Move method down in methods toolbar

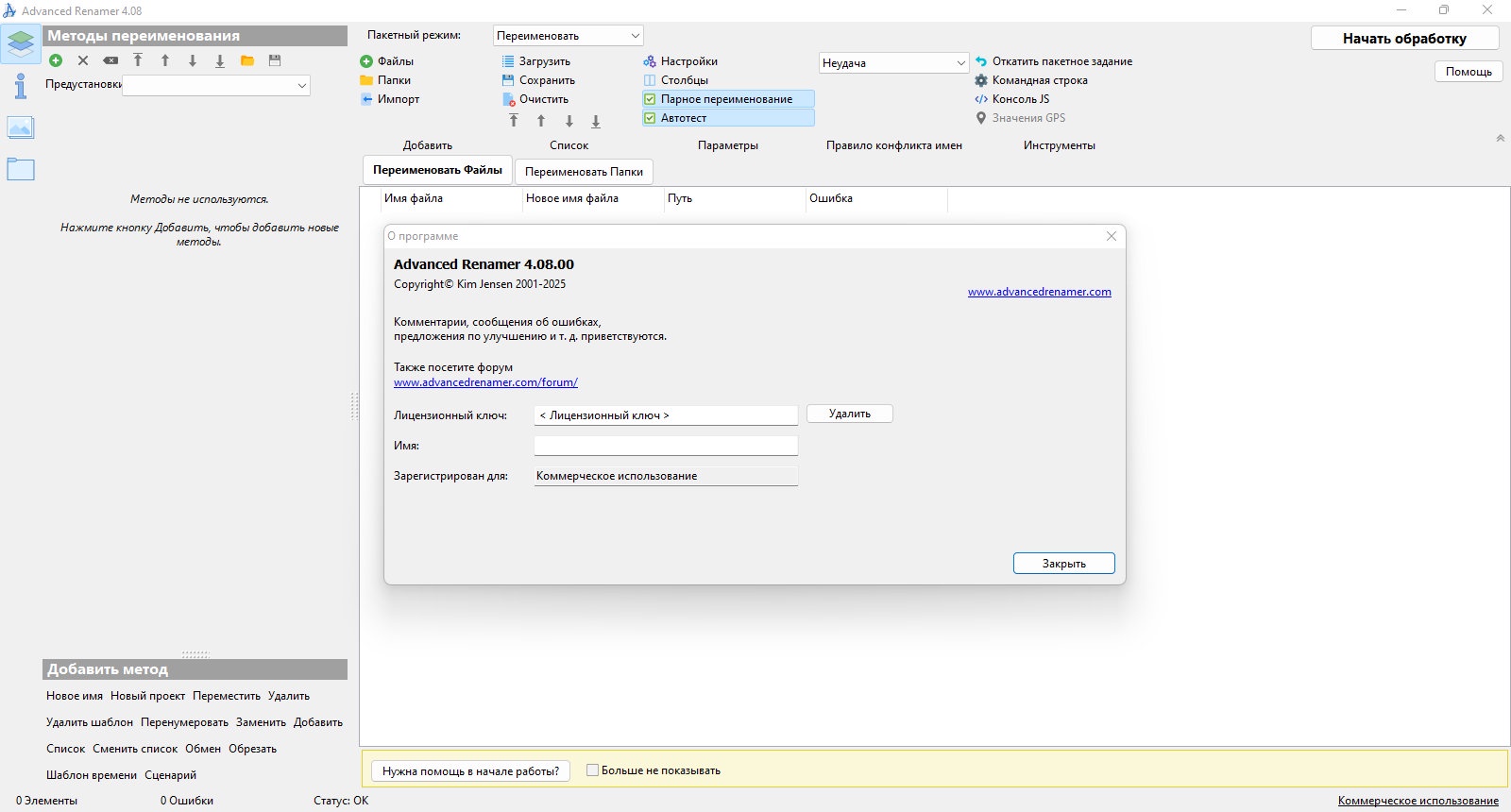coord(193,60)
